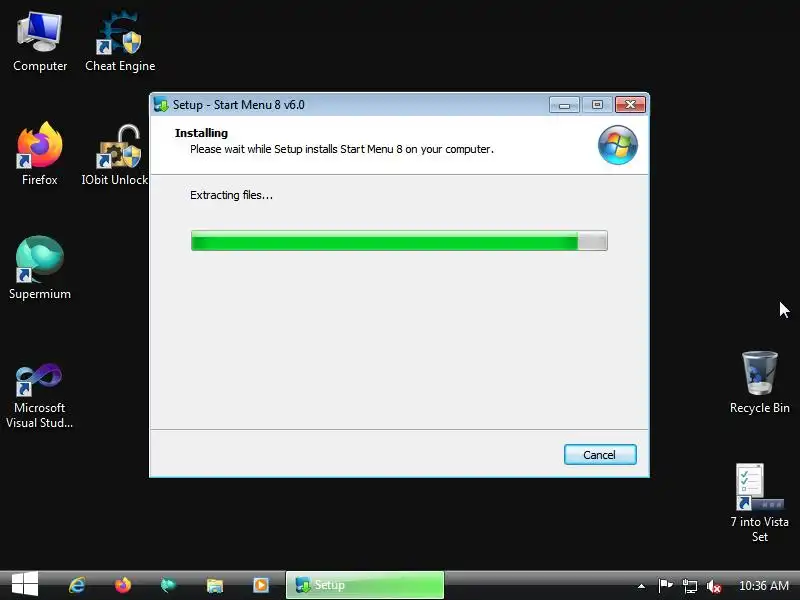
Task: Open the Action Center flag icon
Action: tap(665, 586)
